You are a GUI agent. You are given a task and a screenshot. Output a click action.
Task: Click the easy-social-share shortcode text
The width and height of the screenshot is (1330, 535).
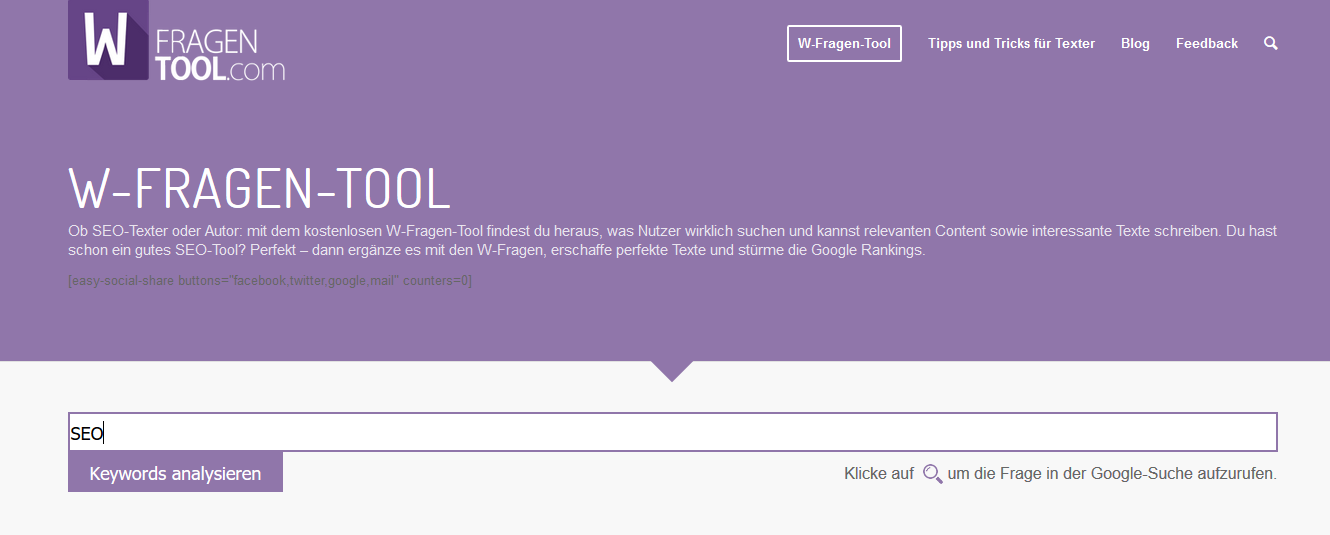(270, 281)
